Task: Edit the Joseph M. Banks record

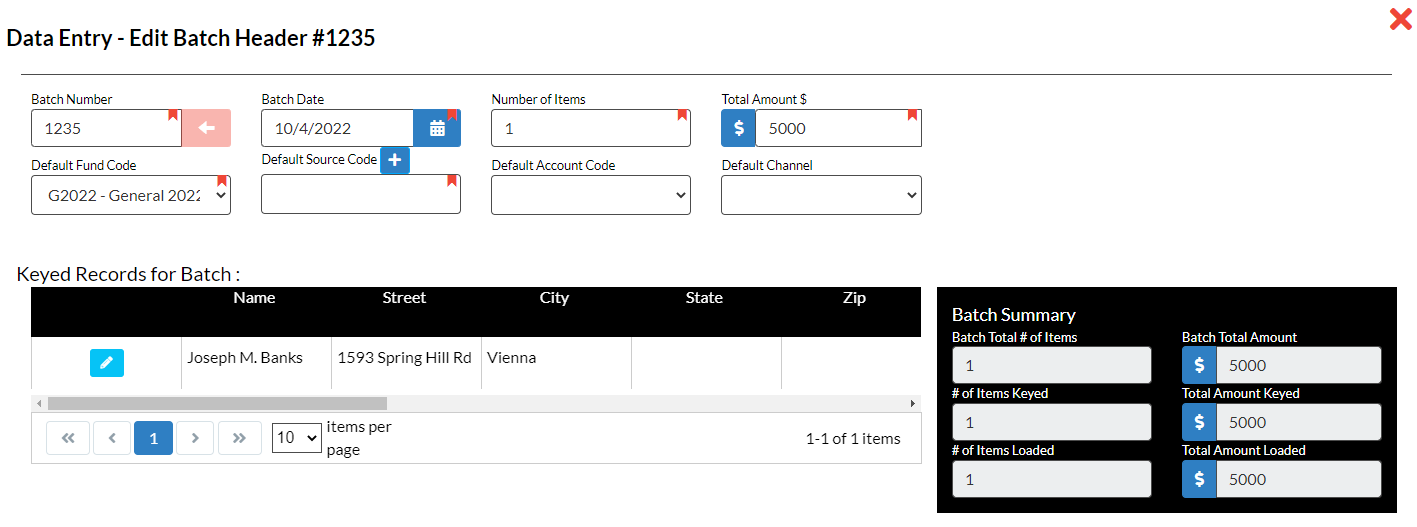Action: coord(107,363)
